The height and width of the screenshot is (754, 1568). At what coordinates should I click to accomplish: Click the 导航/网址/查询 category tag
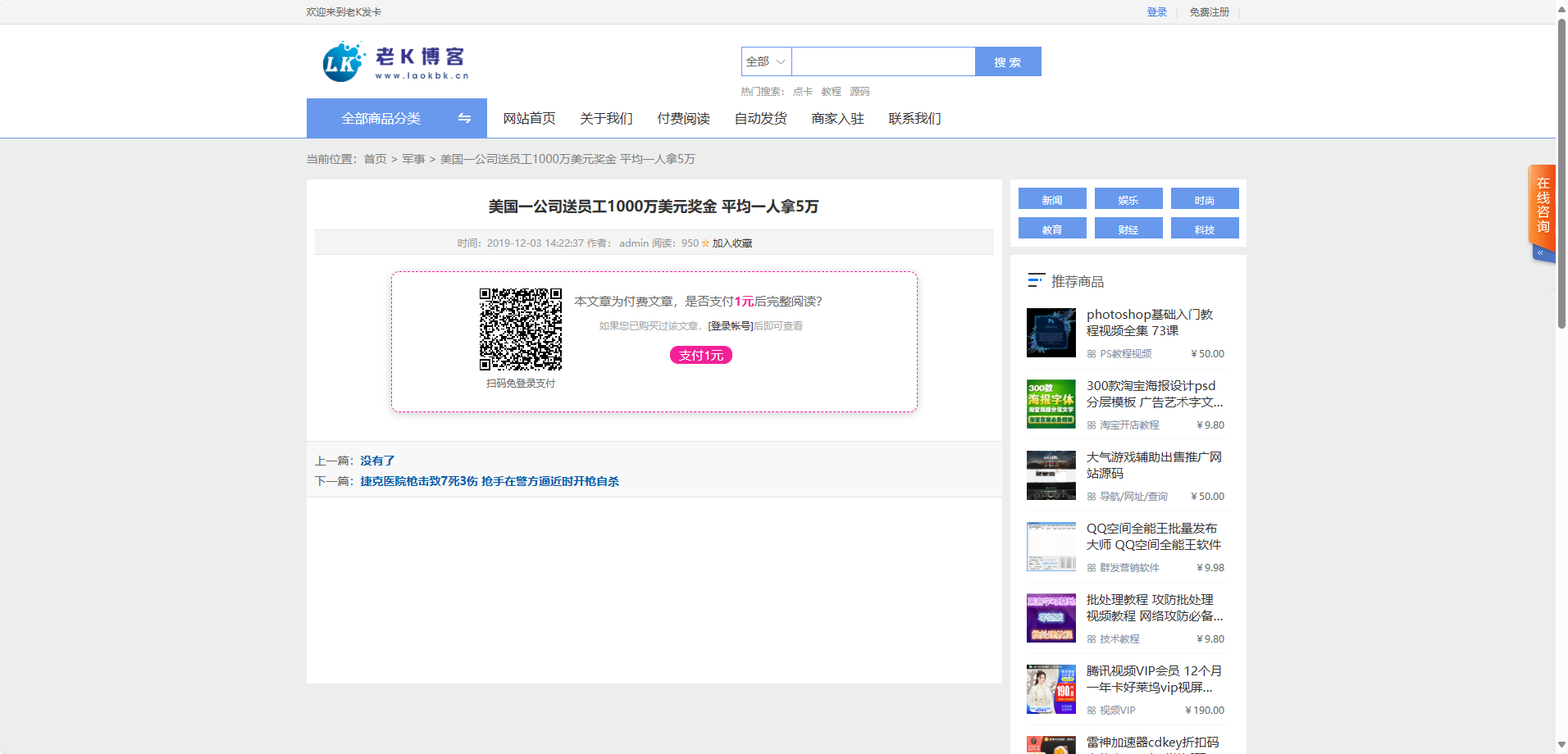(x=1133, y=497)
